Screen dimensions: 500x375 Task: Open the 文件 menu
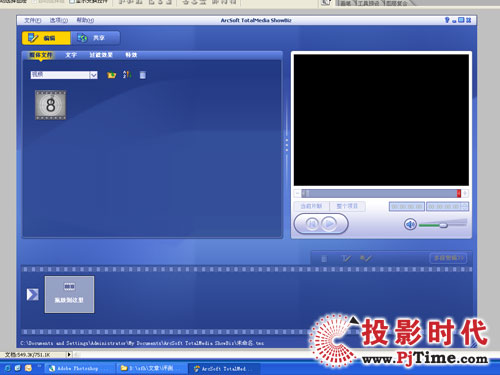tap(32, 20)
